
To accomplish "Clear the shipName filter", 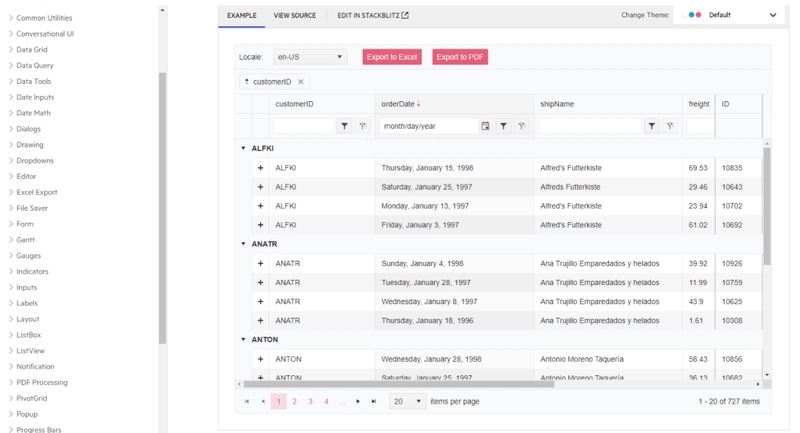I will (x=670, y=126).
